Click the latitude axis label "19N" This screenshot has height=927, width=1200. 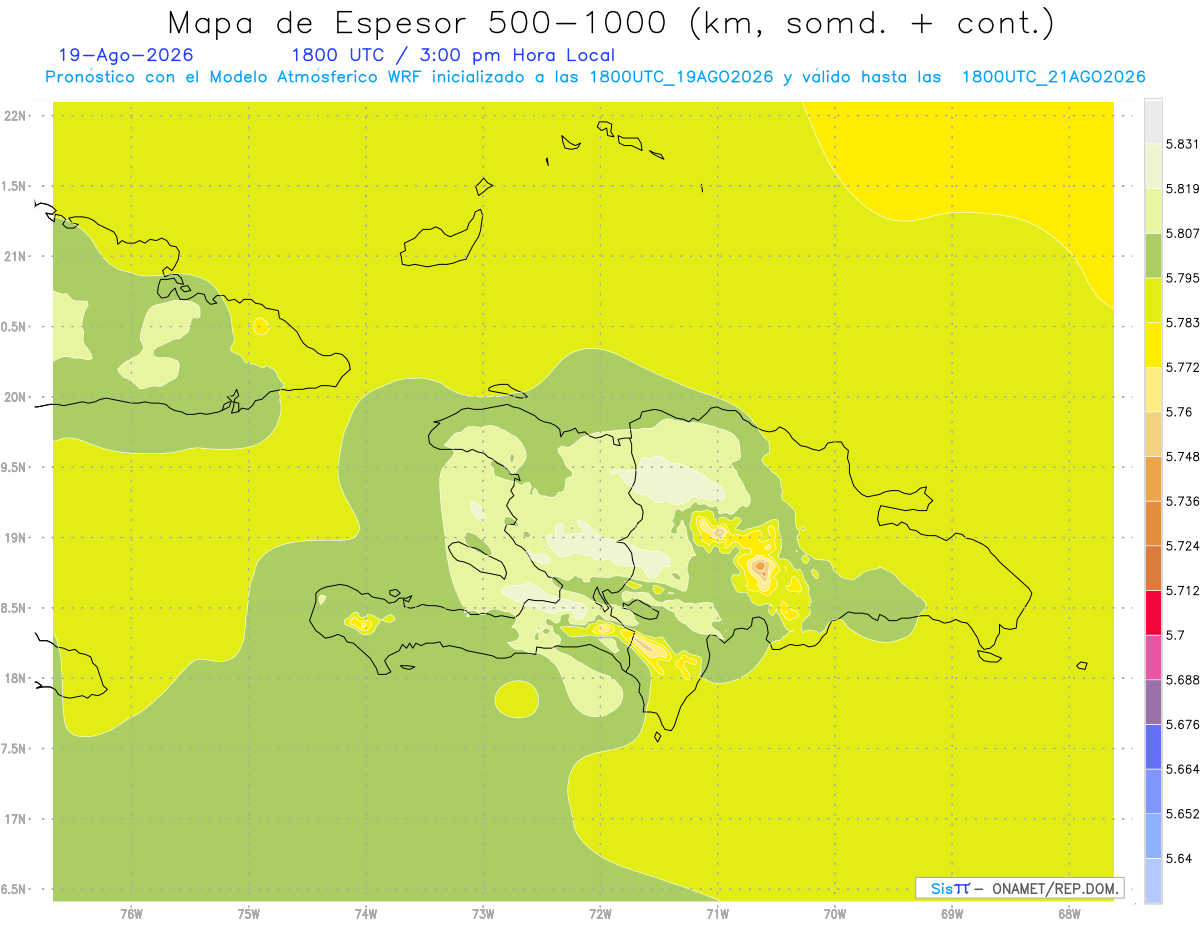click(14, 538)
